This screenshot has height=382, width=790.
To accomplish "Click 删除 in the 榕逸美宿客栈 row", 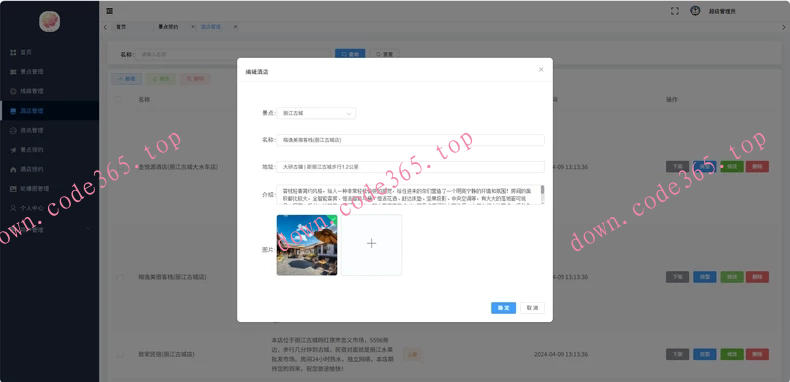I will click(757, 277).
